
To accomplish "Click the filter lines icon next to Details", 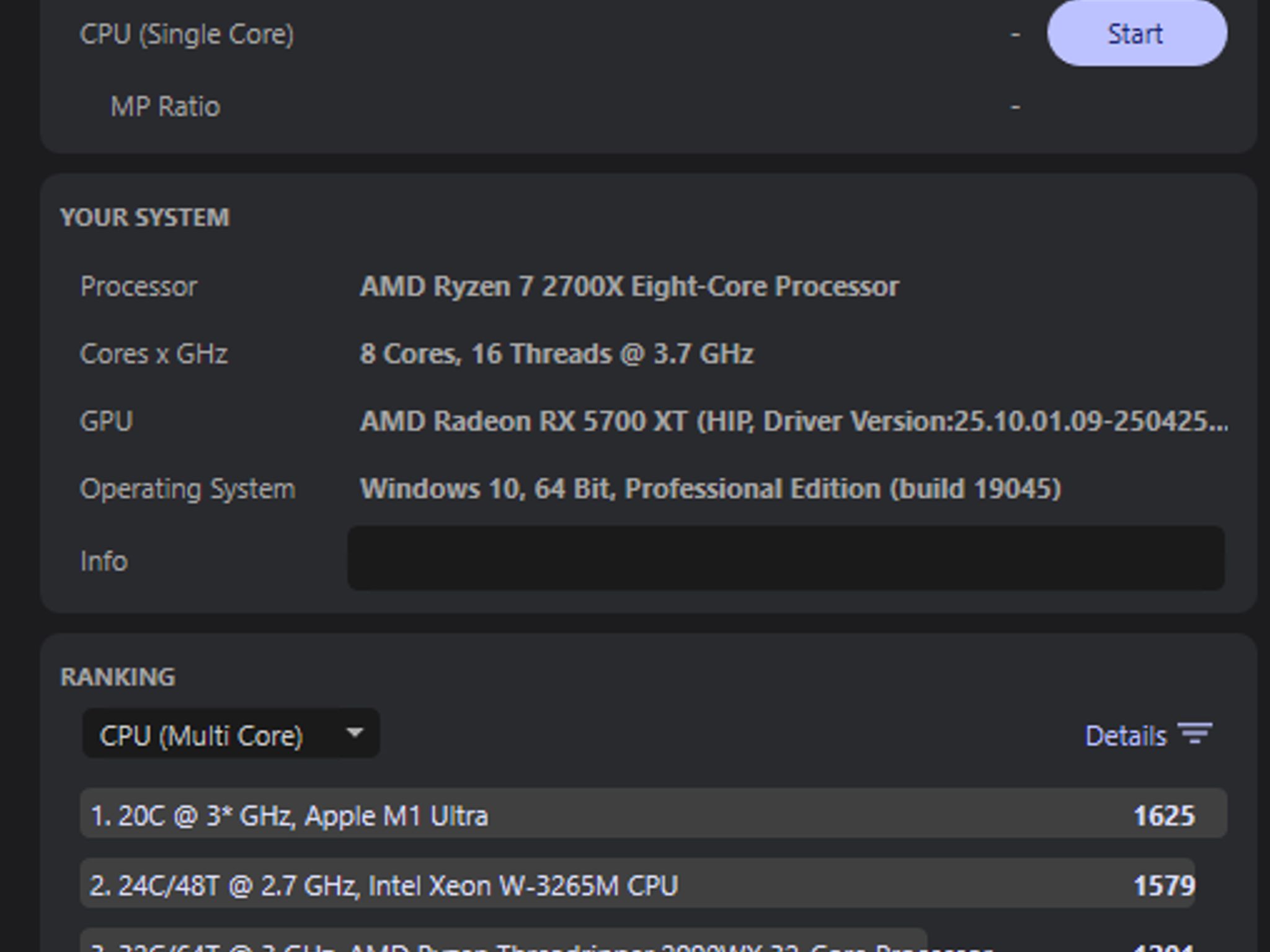I will (1195, 733).
